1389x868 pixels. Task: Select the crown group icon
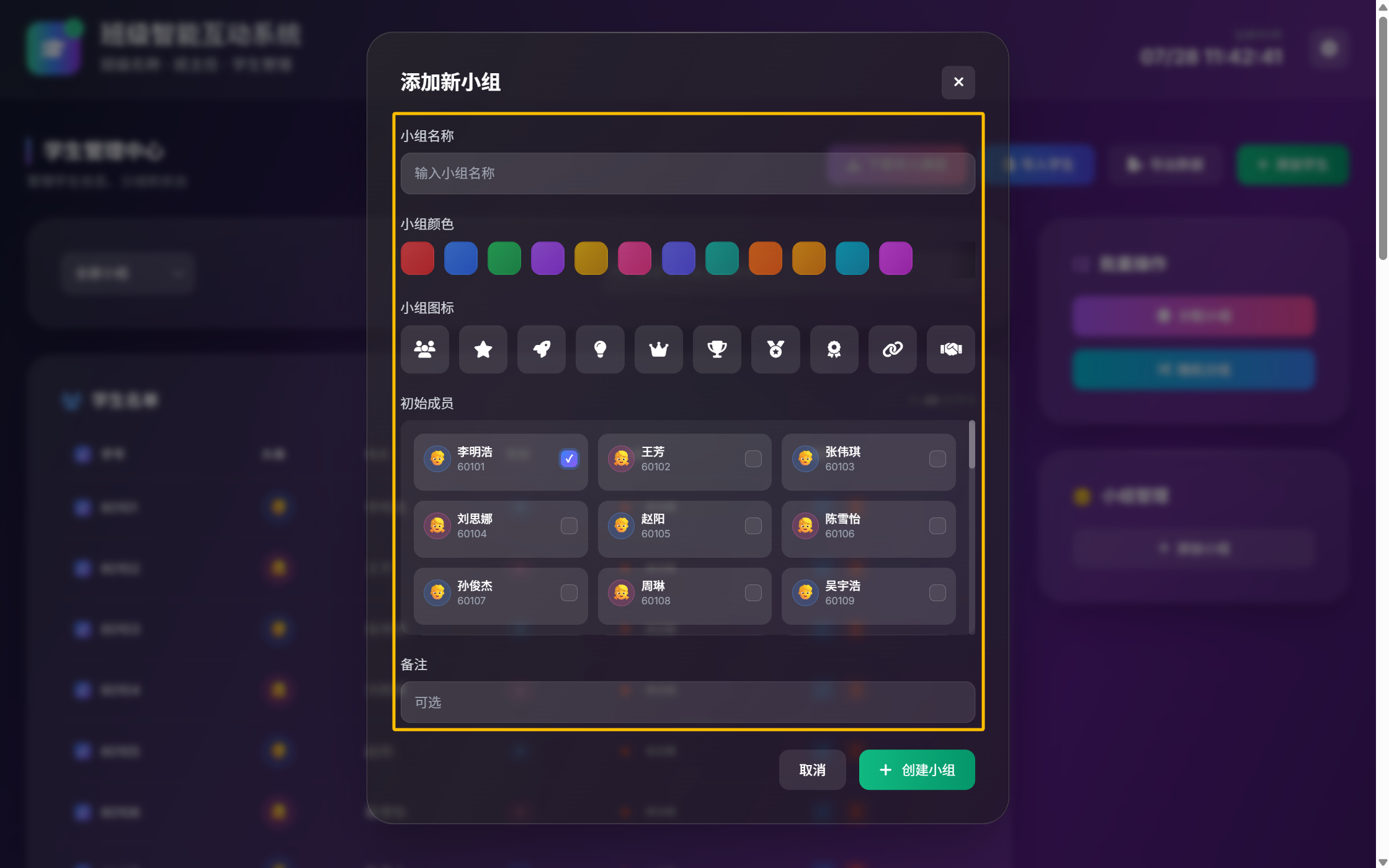658,349
